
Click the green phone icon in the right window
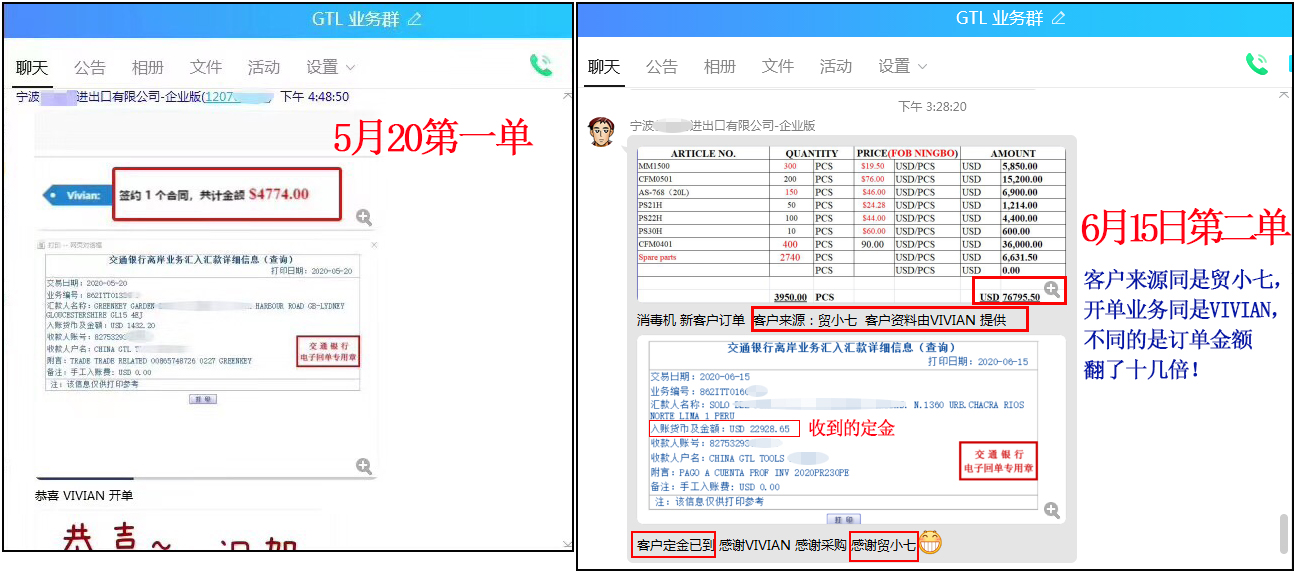[x=1256, y=65]
